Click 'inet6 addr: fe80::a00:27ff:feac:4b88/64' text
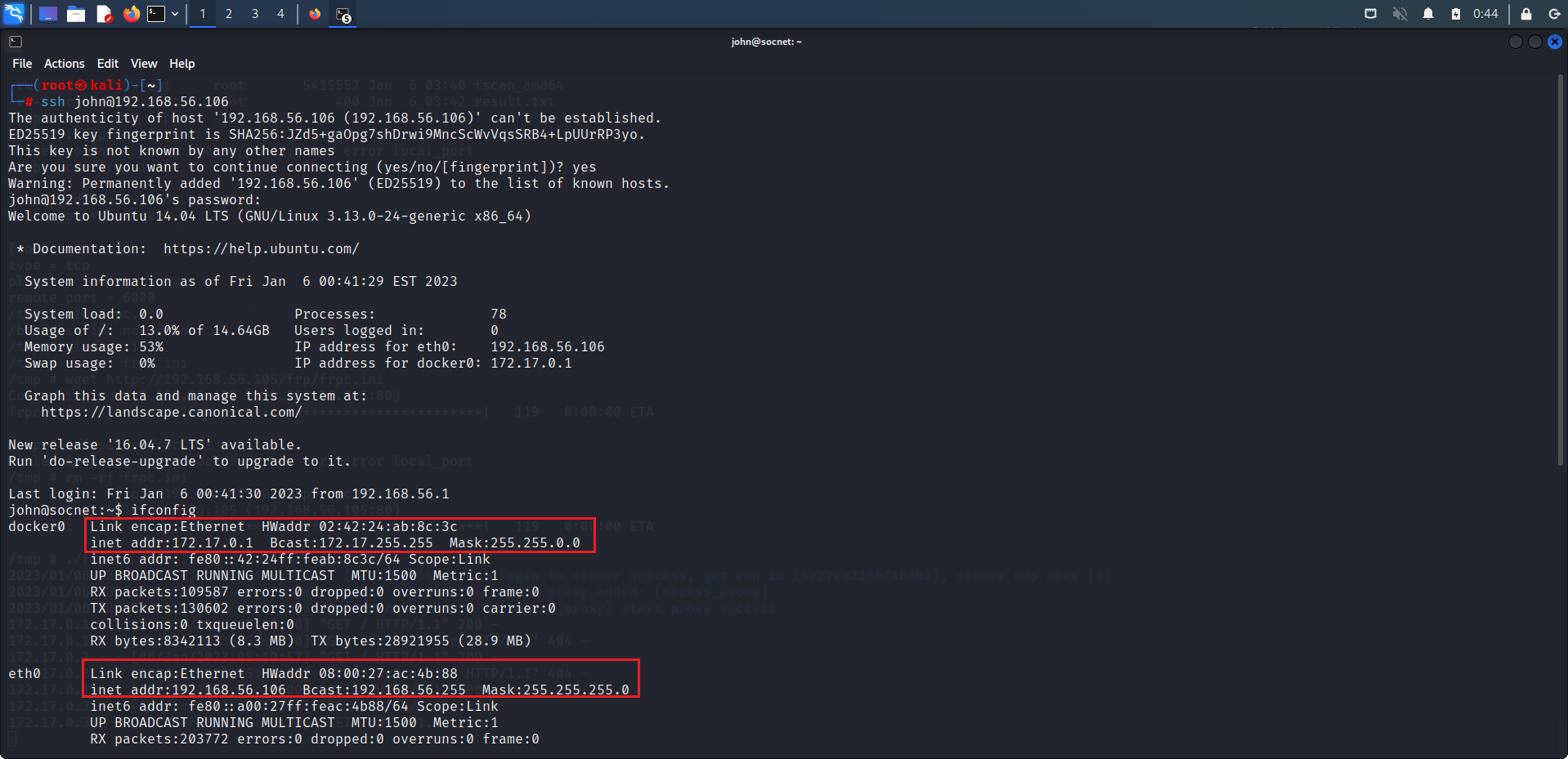Image resolution: width=1568 pixels, height=759 pixels. click(249, 706)
